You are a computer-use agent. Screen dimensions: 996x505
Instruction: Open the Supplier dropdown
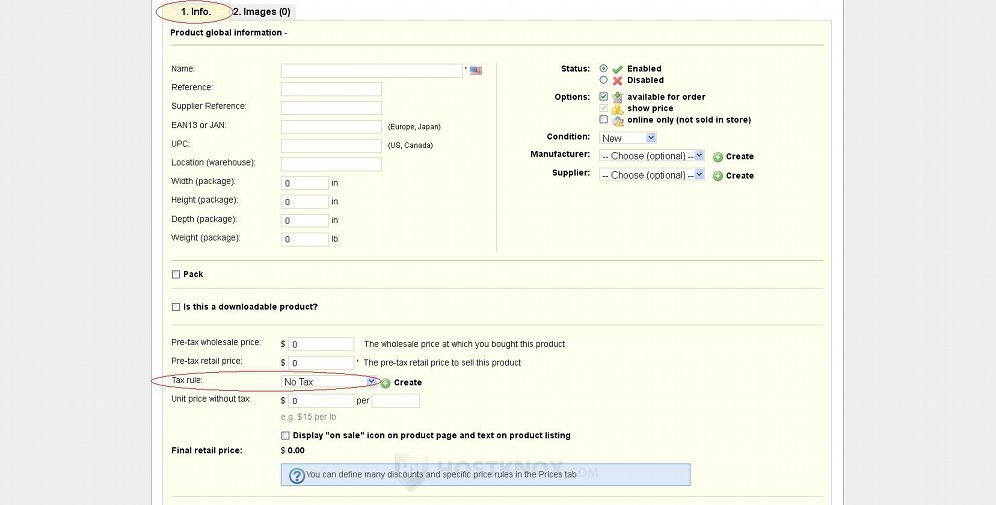652,175
